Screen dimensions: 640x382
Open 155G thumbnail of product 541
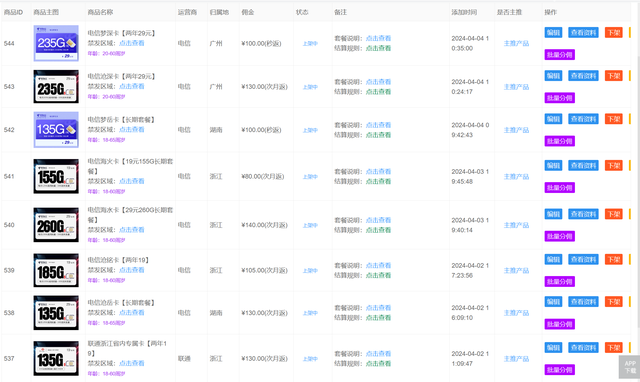(56, 176)
